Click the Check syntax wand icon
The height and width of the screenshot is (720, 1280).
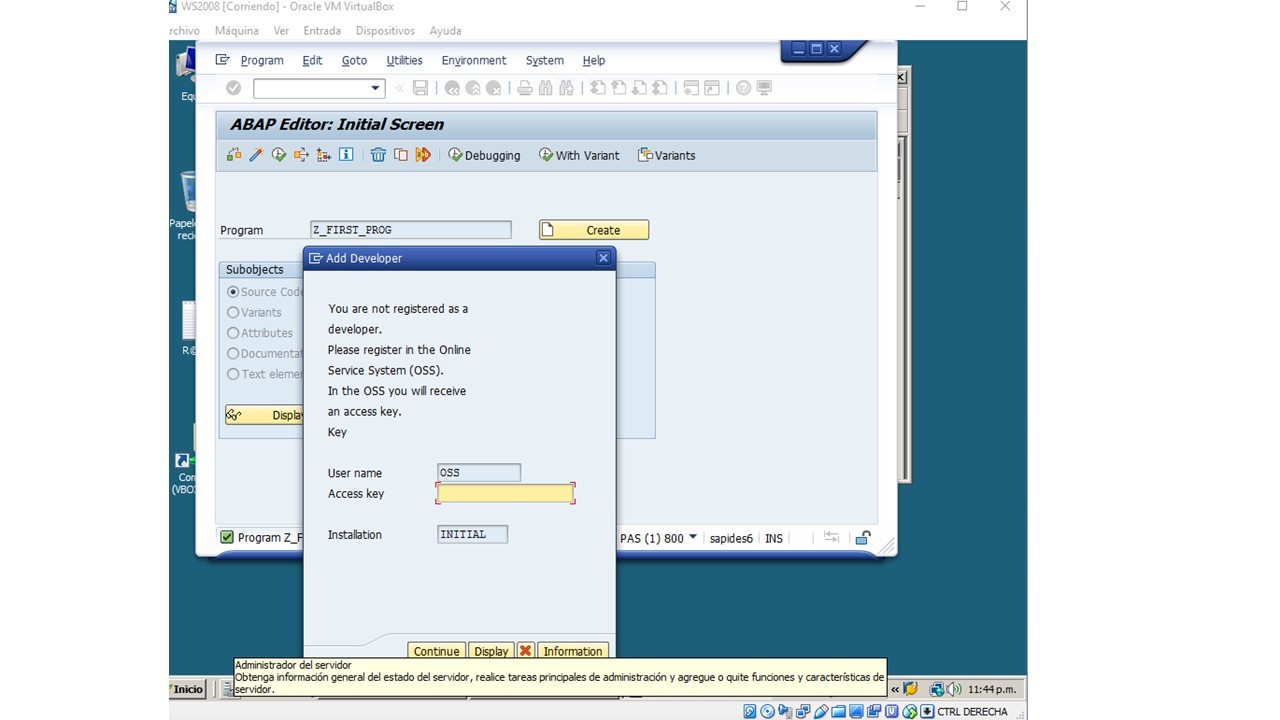(x=256, y=155)
